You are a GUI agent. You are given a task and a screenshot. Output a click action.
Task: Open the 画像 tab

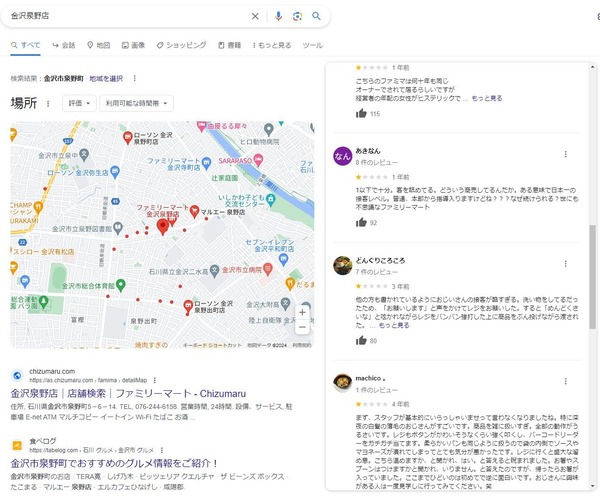133,45
